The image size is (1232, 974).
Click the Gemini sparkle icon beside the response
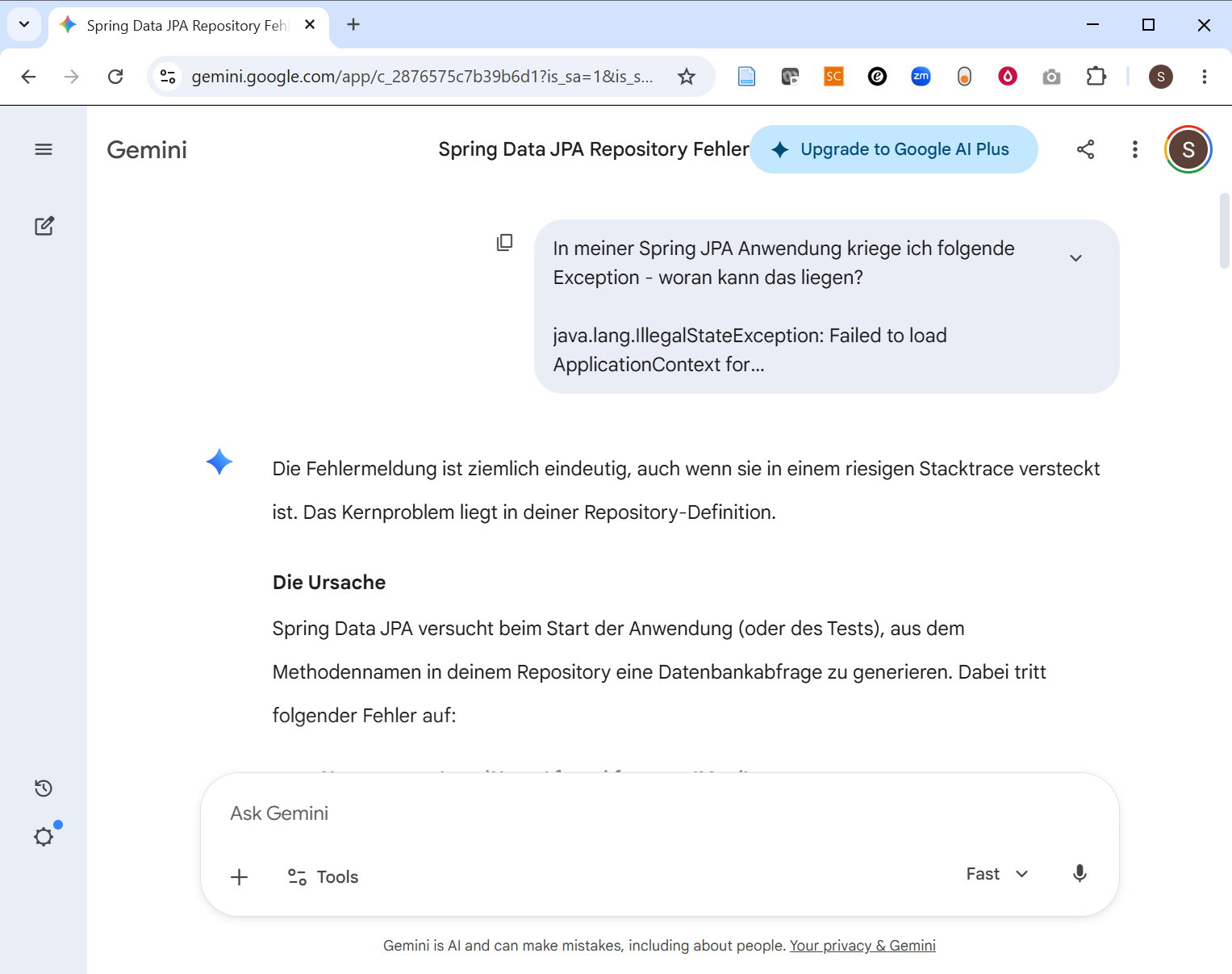pyautogui.click(x=219, y=462)
